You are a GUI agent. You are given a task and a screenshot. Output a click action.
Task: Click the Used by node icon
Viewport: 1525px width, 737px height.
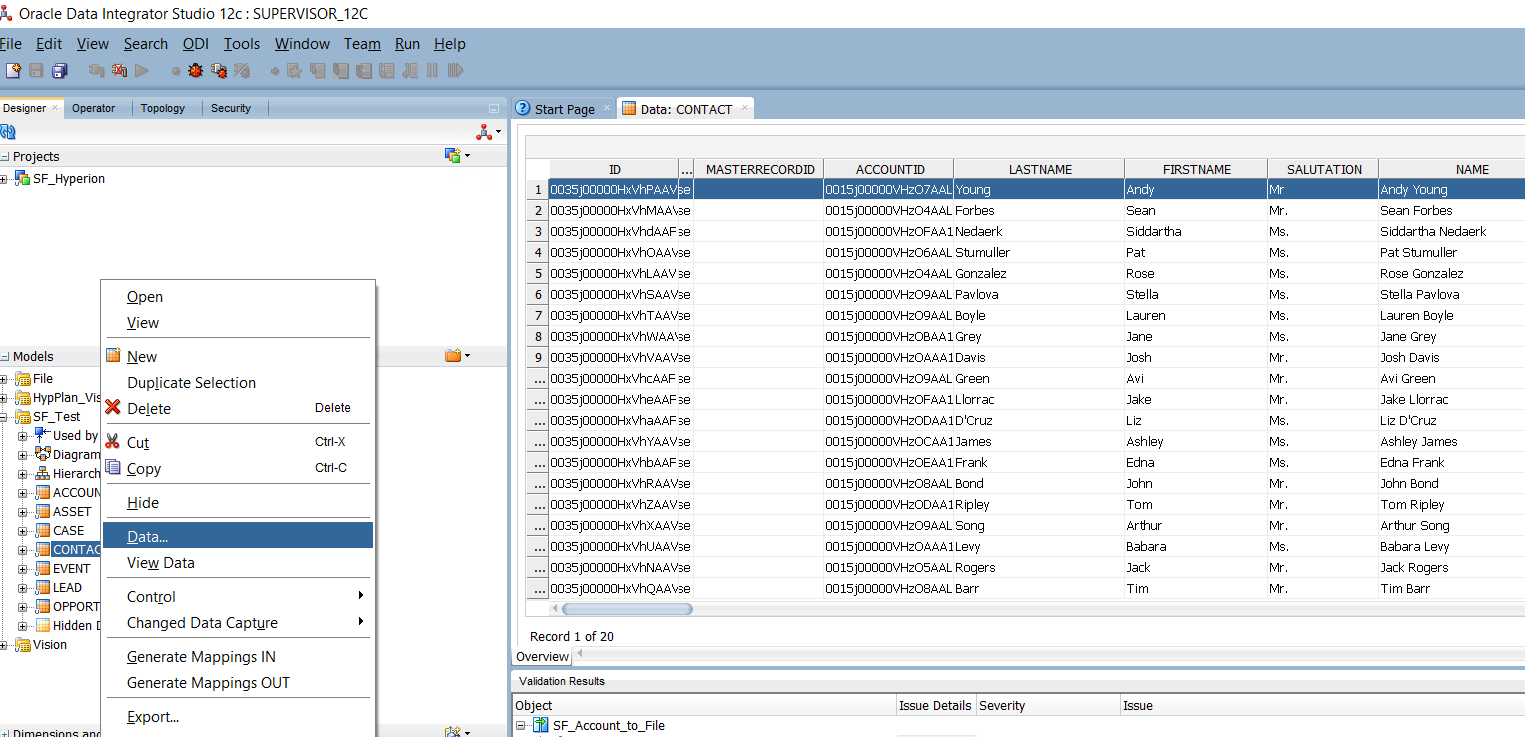tap(43, 436)
